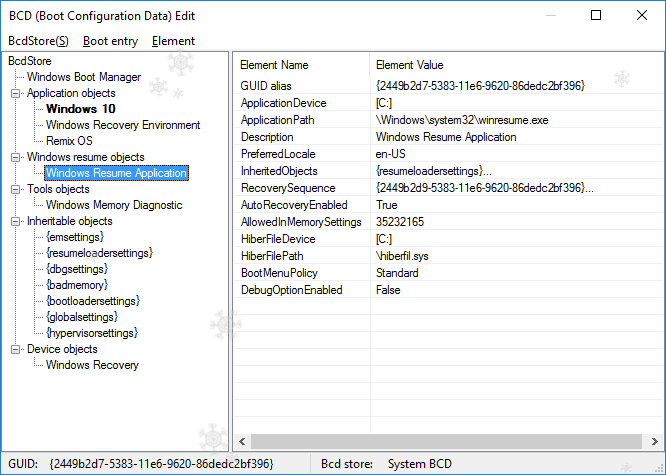
Task: Collapse the Inheritable objects node
Action: click(x=15, y=221)
